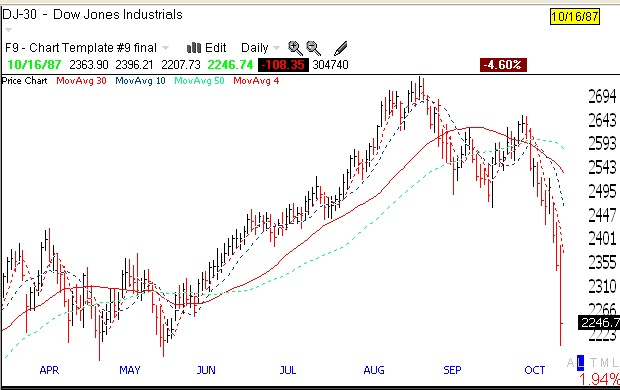Click the 2363.90 open price value
The width and height of the screenshot is (620, 390).
[x=89, y=64]
